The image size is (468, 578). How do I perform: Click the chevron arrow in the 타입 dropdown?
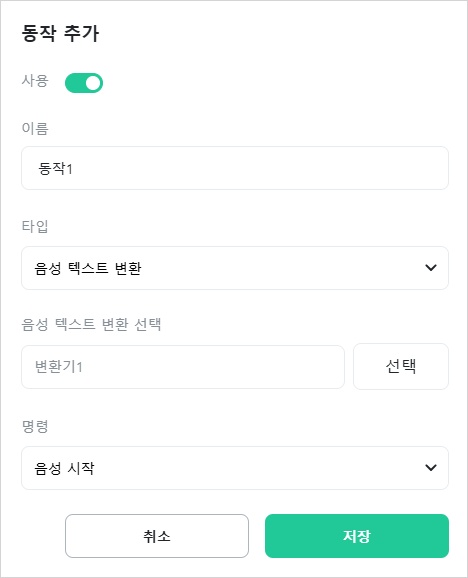(430, 268)
